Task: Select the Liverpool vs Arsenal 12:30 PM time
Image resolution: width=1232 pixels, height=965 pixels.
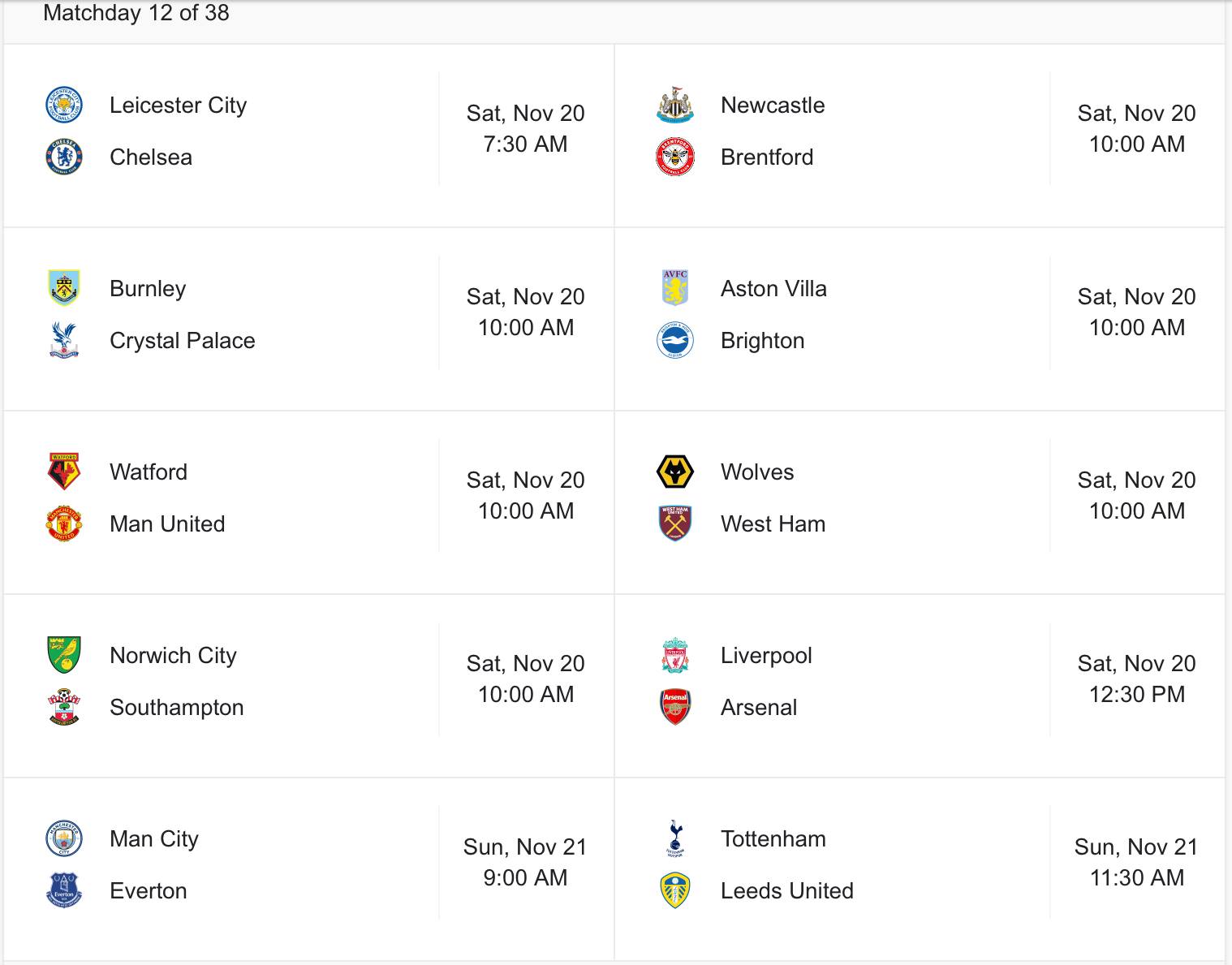Action: point(1136,695)
